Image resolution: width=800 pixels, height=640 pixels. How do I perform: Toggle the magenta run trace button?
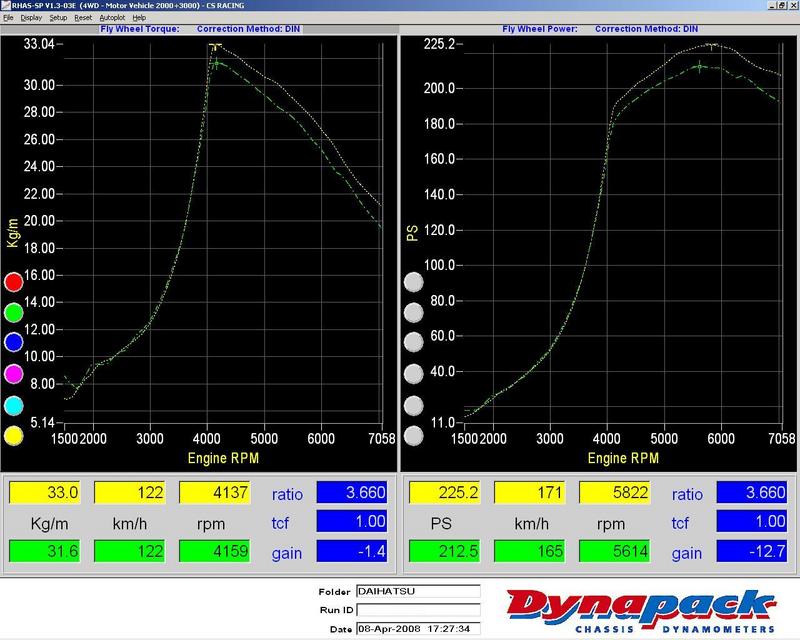[x=14, y=374]
